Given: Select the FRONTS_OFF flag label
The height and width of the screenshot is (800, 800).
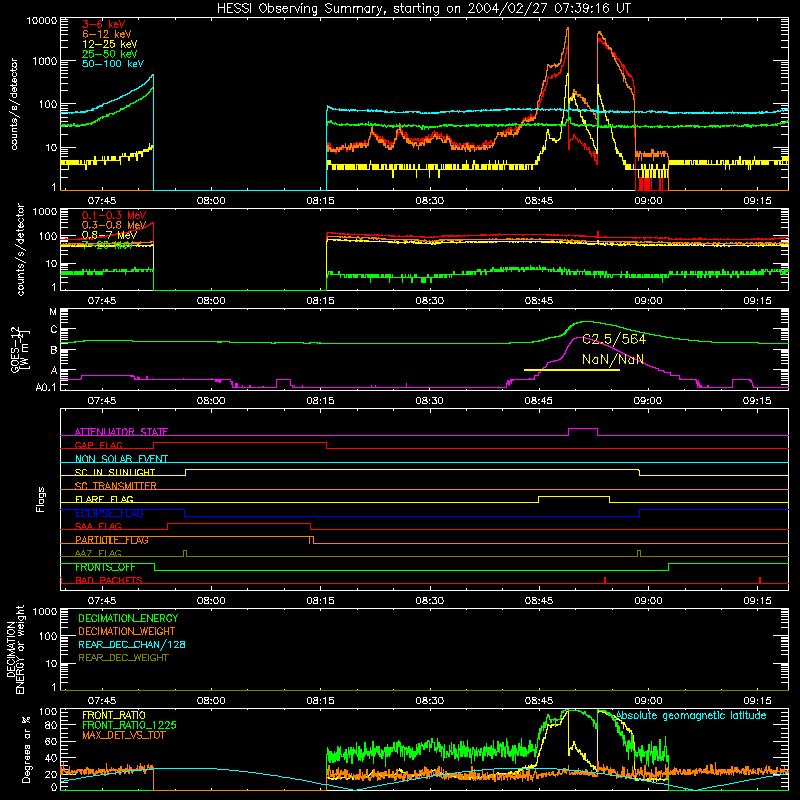Looking at the screenshot, I should [x=106, y=567].
